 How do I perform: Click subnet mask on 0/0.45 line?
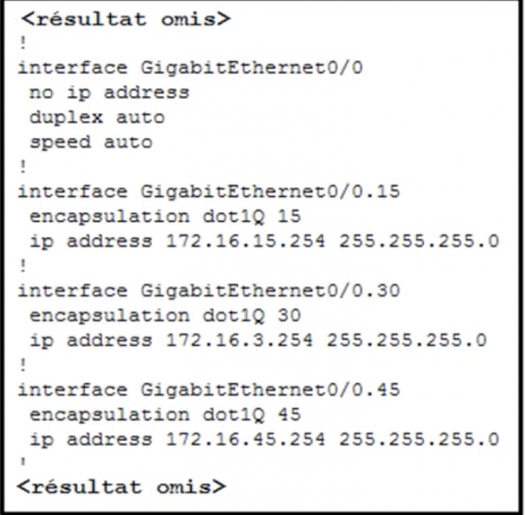419,439
